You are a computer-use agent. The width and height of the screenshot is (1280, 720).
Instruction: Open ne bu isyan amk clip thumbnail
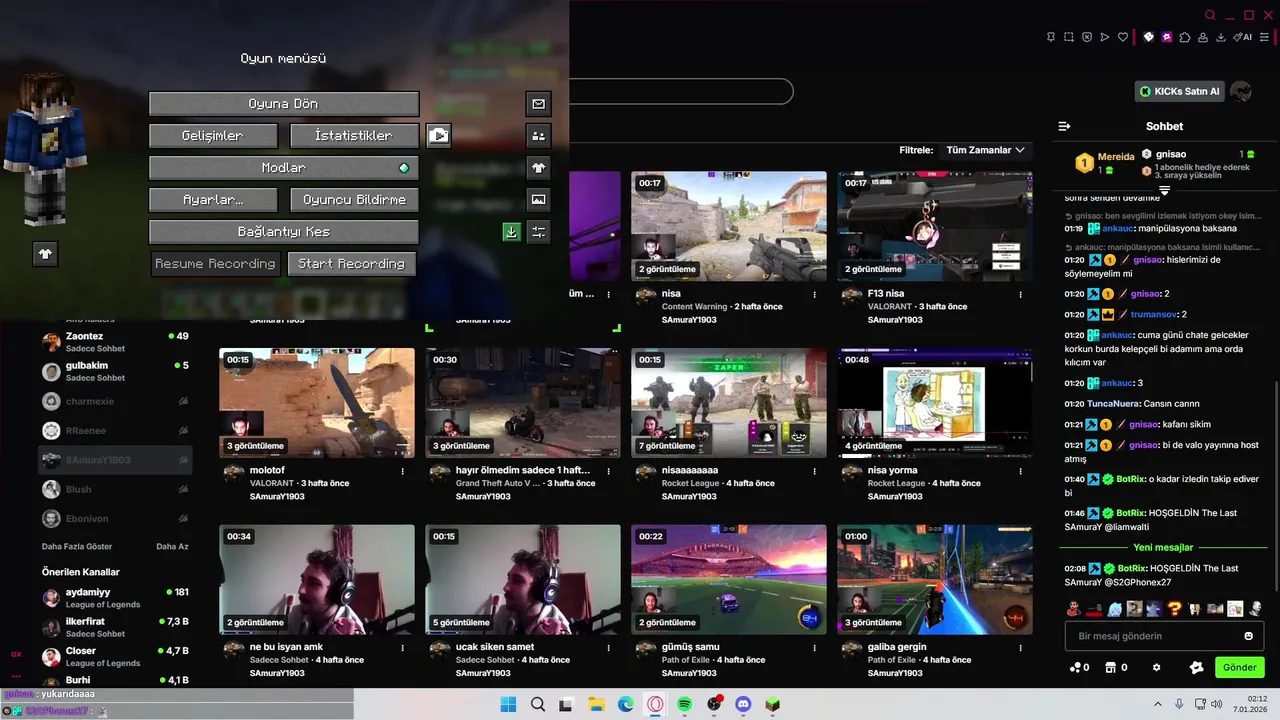317,580
